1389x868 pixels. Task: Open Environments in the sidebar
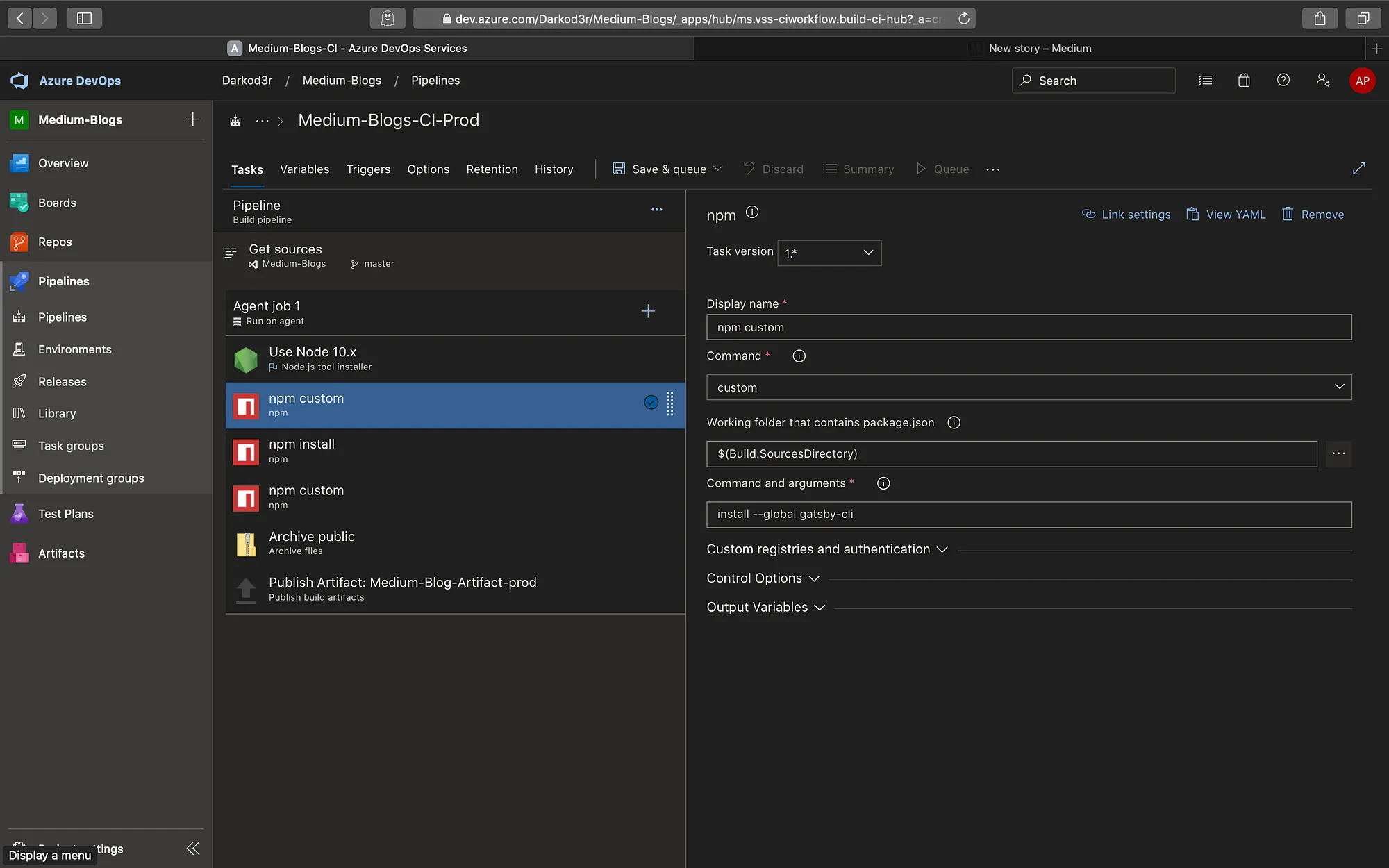(x=74, y=349)
